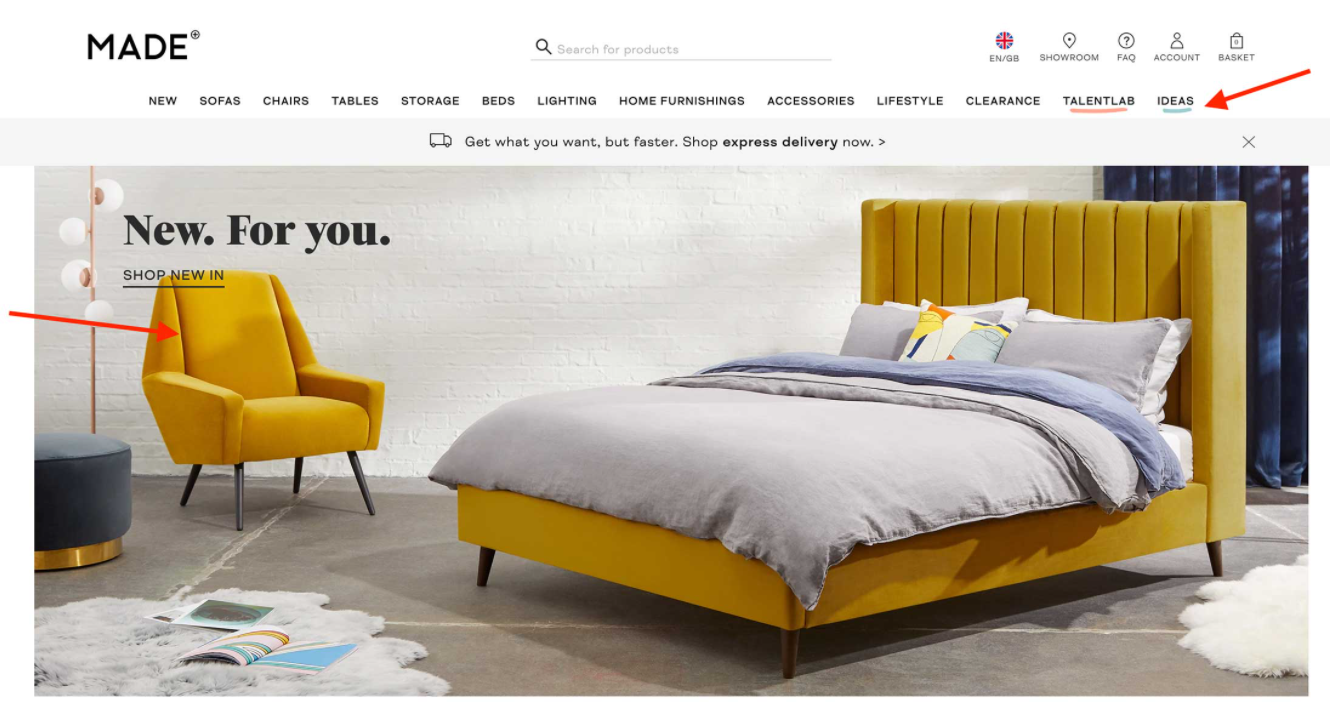This screenshot has height=704, width=1330.
Task: Click the delivery truck icon in banner
Action: (440, 141)
